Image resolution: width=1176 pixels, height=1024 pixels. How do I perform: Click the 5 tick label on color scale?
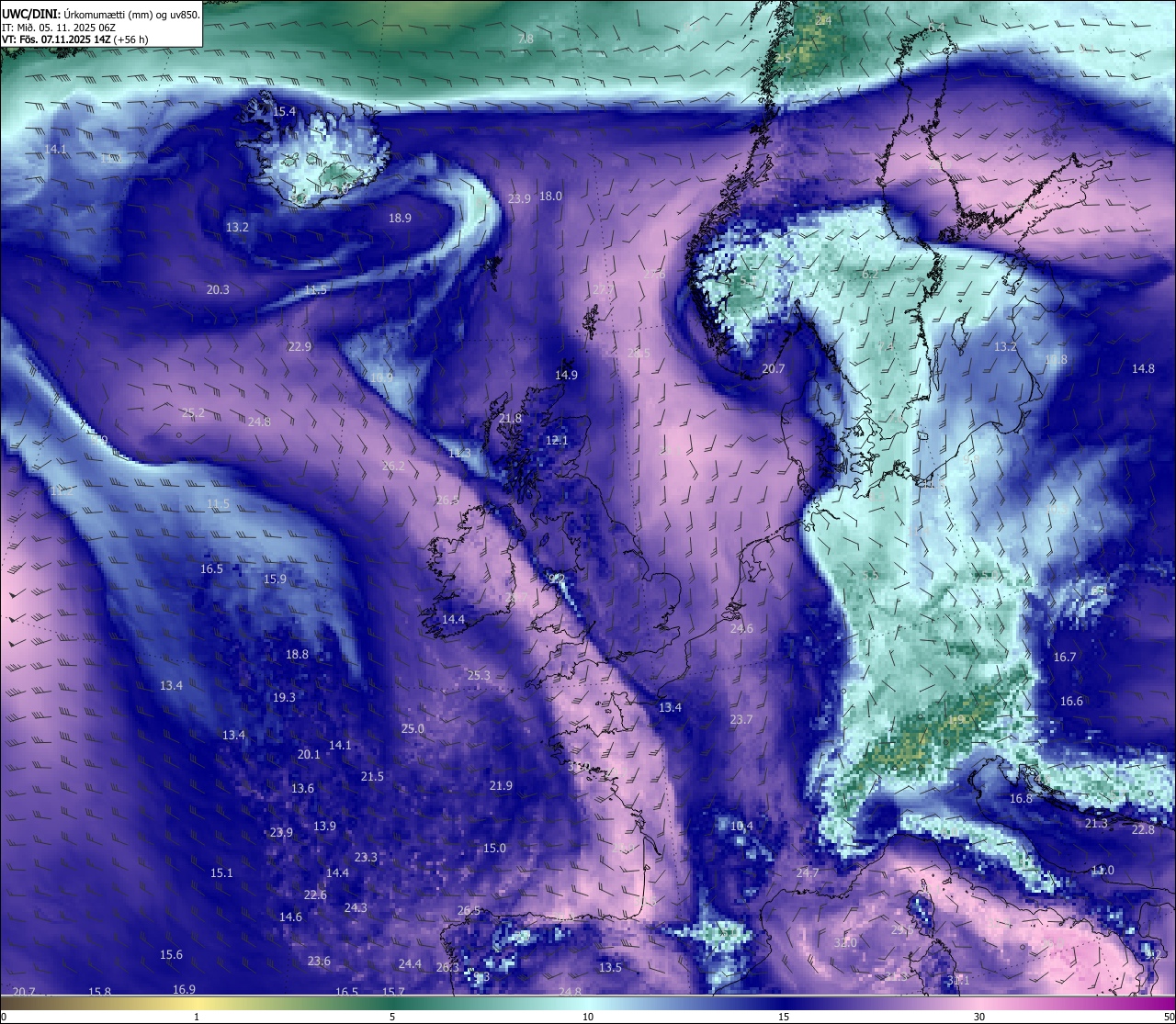click(x=392, y=1018)
